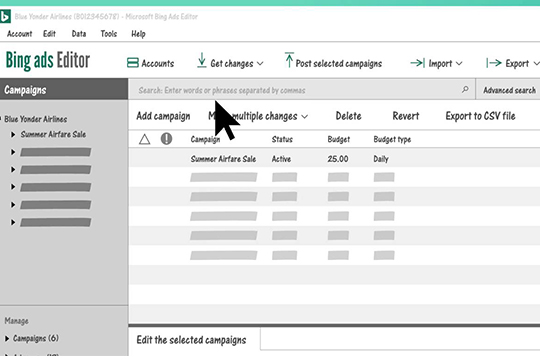
Task: Select Blue Yonder Airlines account in tree
Action: (x=36, y=119)
